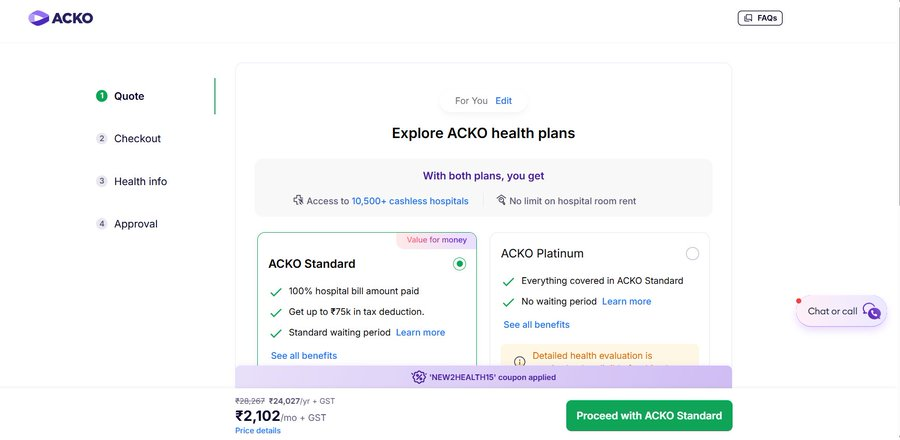This screenshot has height=440, width=900.
Task: Go to the Approval step
Action: (x=135, y=224)
